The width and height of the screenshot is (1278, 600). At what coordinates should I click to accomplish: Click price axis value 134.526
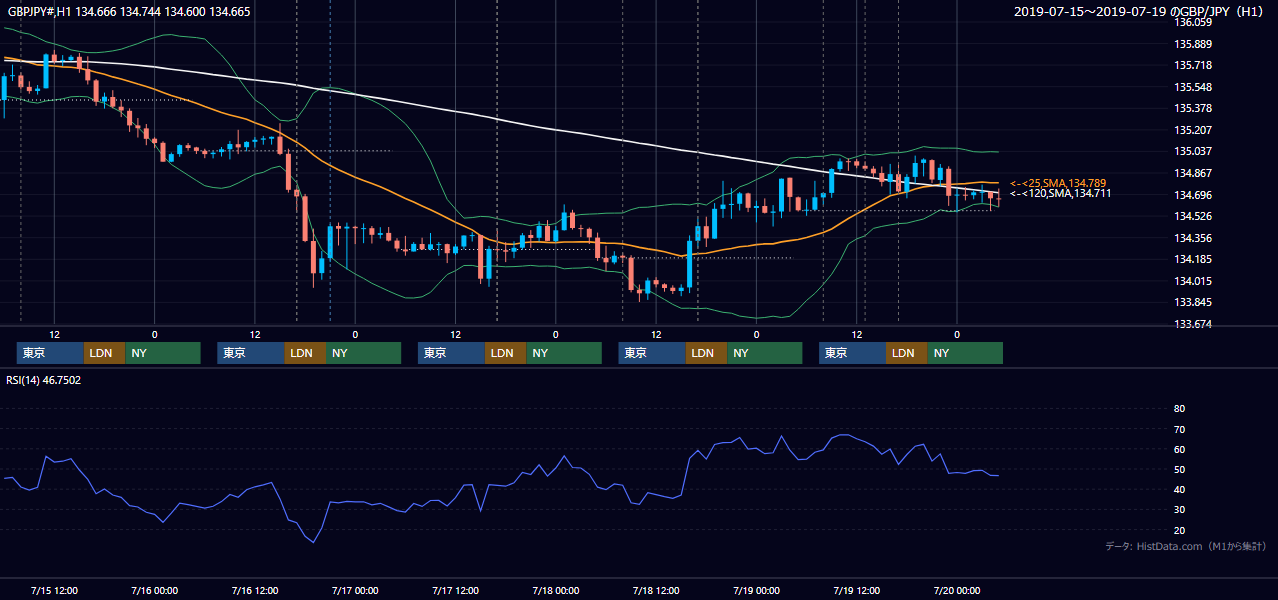click(x=1193, y=216)
